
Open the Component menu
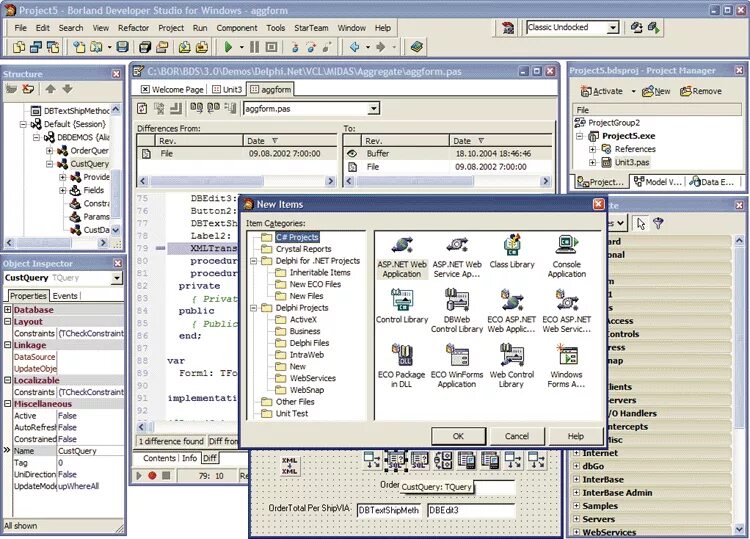[237, 28]
